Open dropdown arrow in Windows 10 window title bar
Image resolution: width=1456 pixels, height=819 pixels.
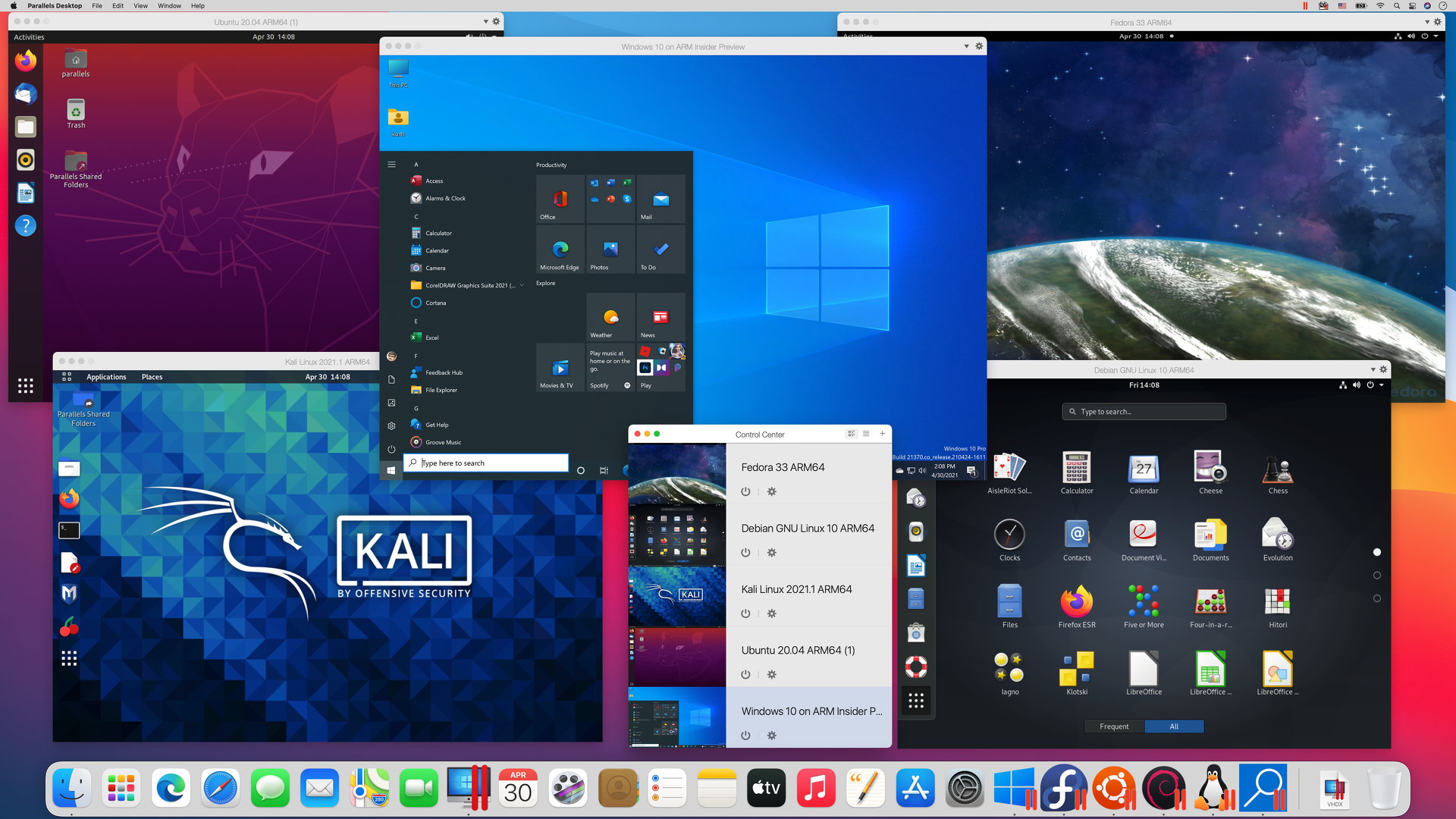(x=966, y=46)
